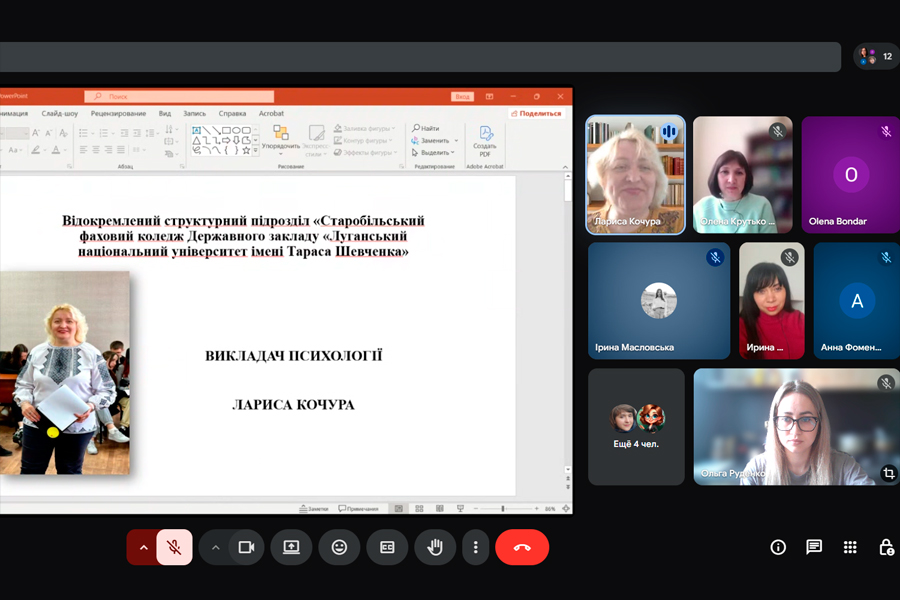
Task: Open ribbon display options icon in title bar
Action: pyautogui.click(x=490, y=96)
